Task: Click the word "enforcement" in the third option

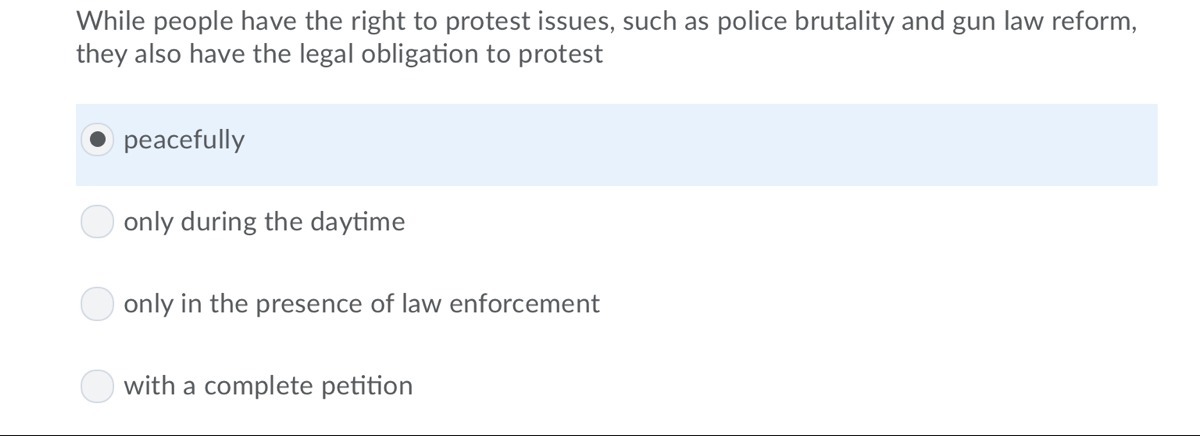Action: [524, 304]
